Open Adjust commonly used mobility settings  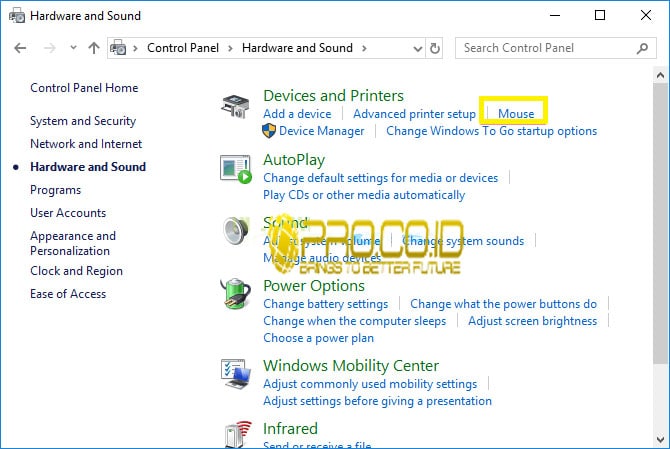coord(370,384)
